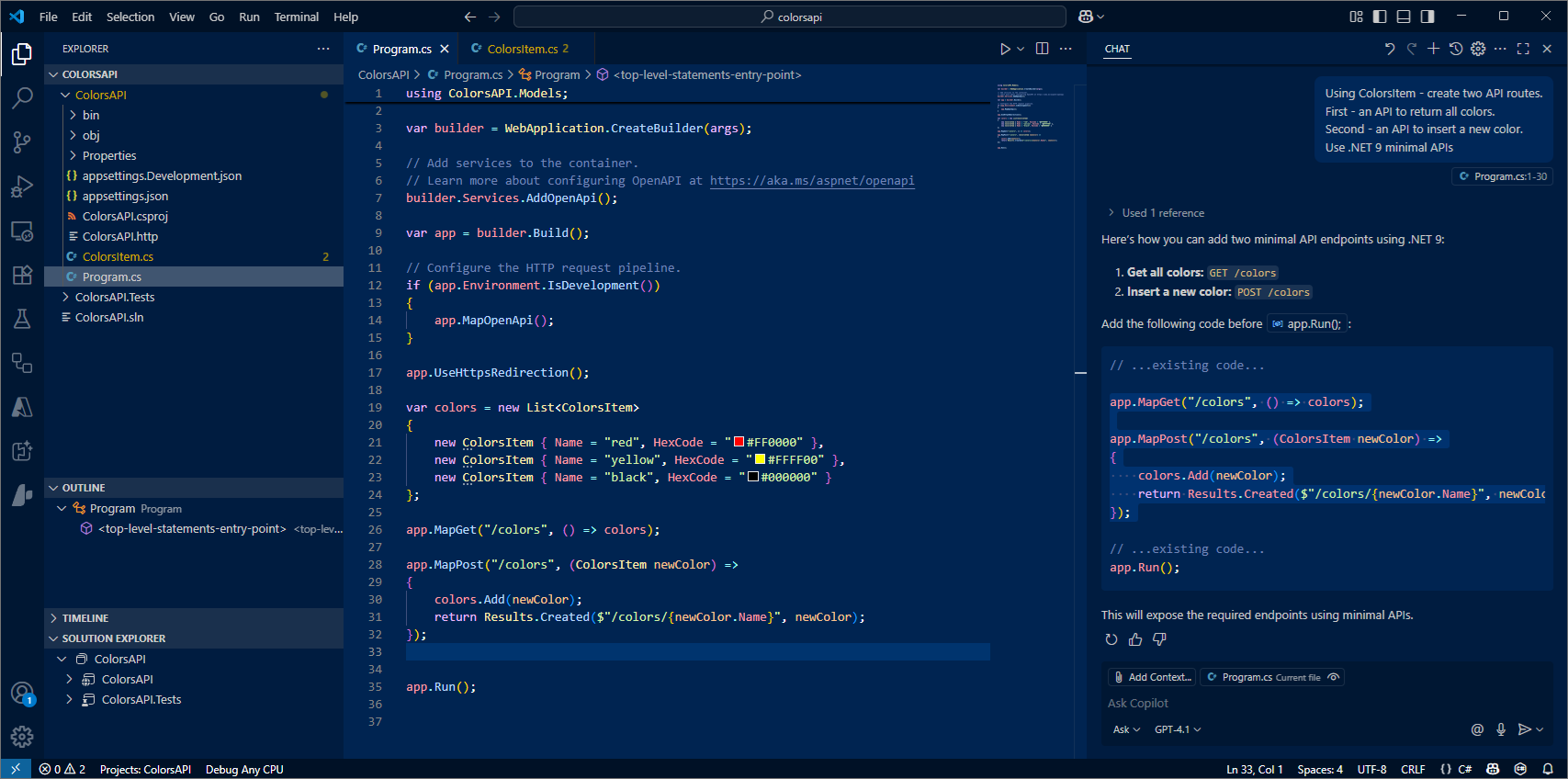Image resolution: width=1568 pixels, height=779 pixels.
Task: Open the Extensions view
Action: 22,275
